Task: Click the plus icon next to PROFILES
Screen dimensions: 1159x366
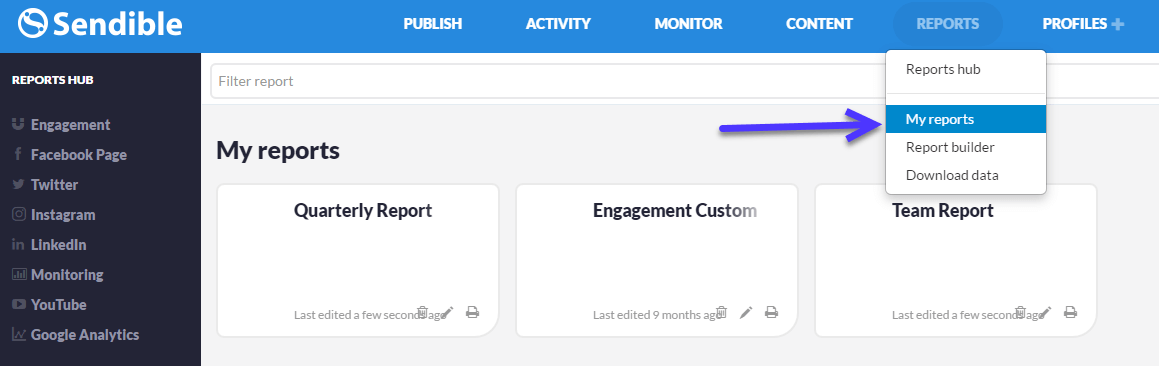Action: 1118,24
